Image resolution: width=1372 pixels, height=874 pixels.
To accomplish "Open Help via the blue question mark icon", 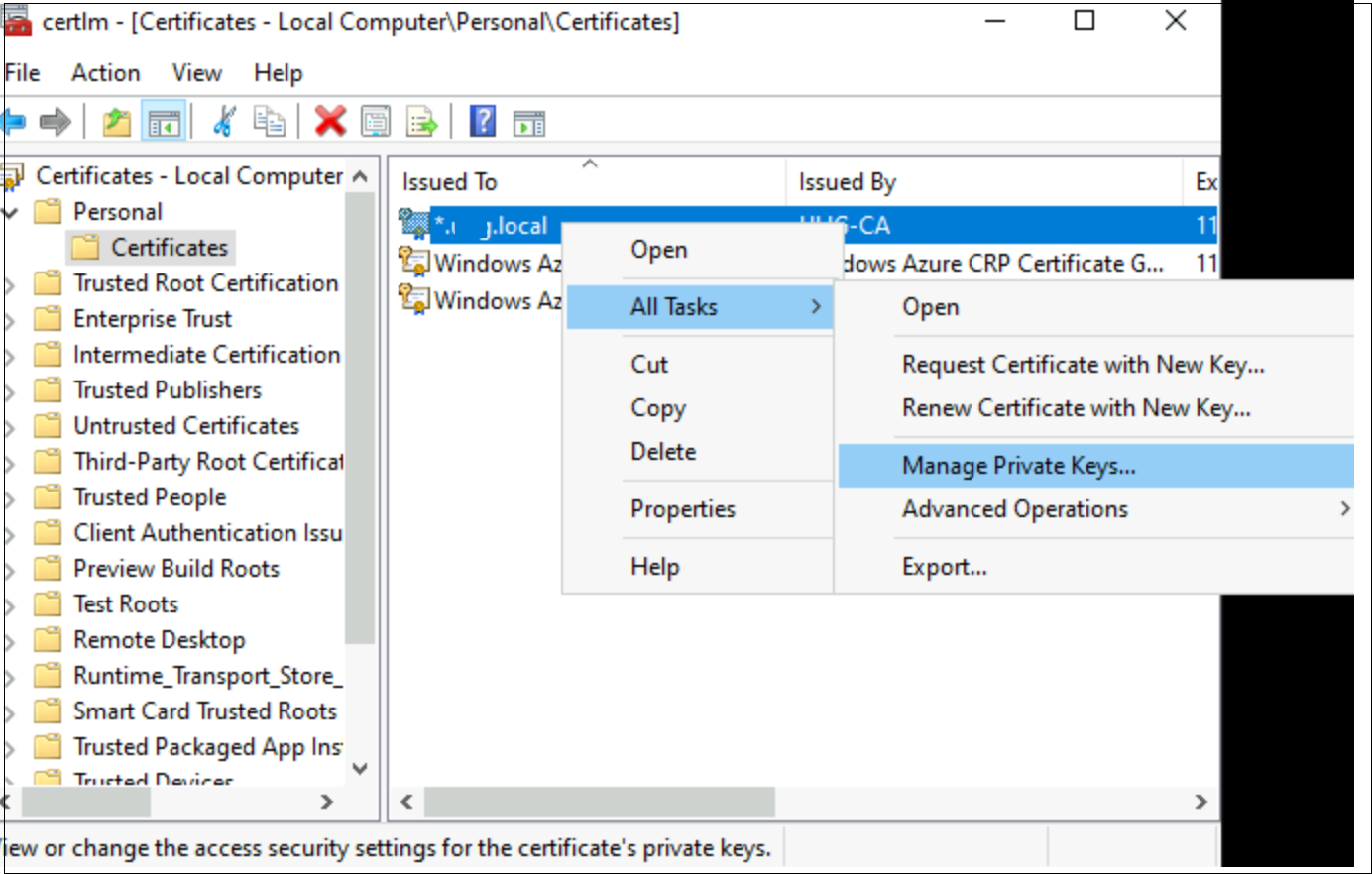I will (481, 122).
